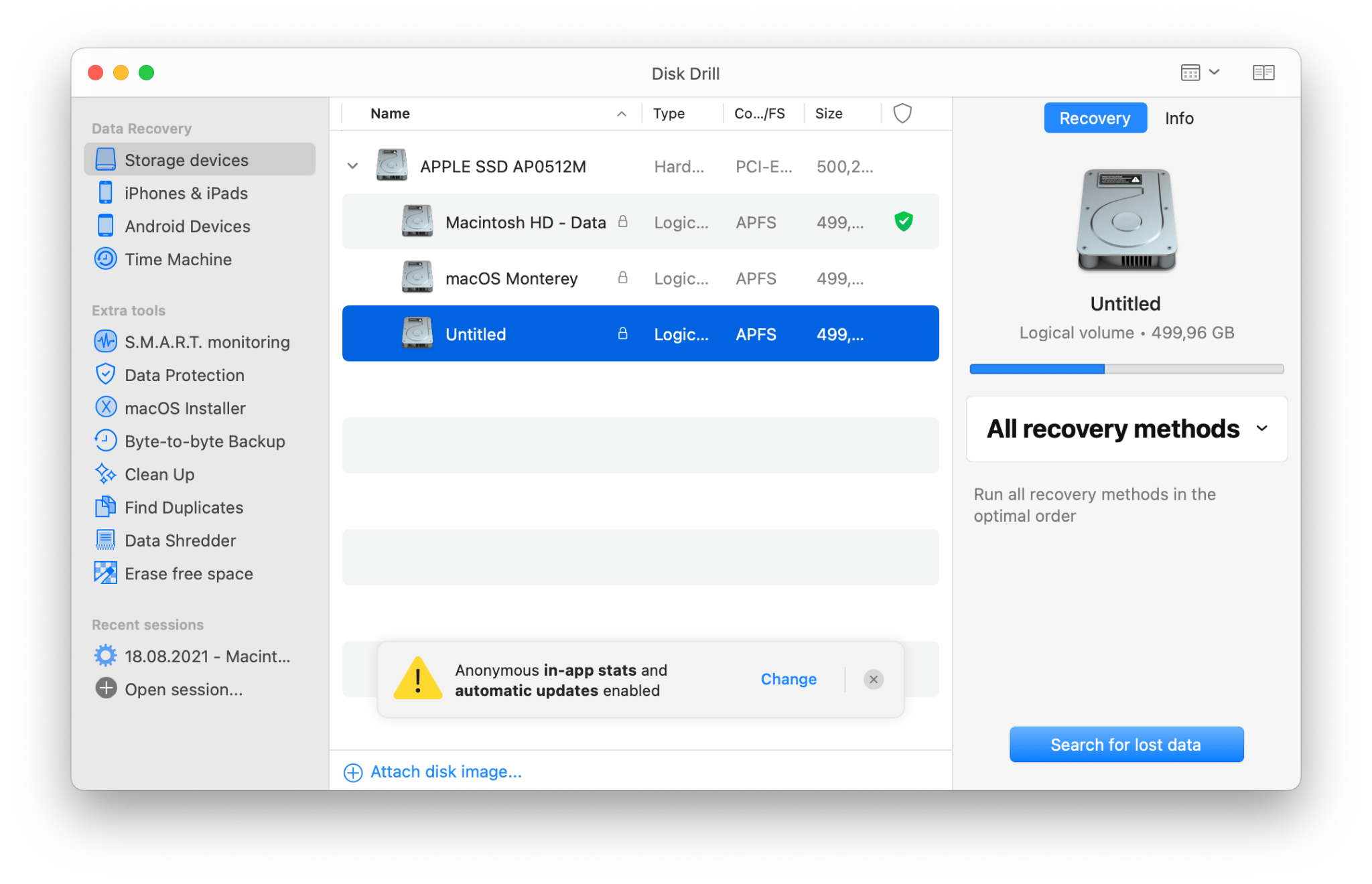Select macOS Installer tool
Screen dimensions: 1372x884
click(x=185, y=409)
